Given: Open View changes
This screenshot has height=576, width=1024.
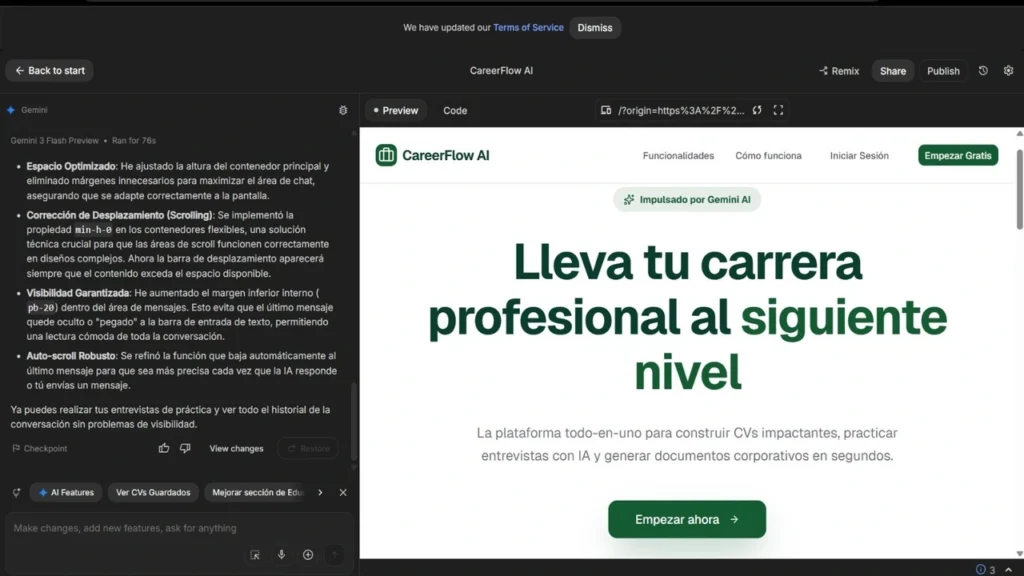Looking at the screenshot, I should (236, 449).
